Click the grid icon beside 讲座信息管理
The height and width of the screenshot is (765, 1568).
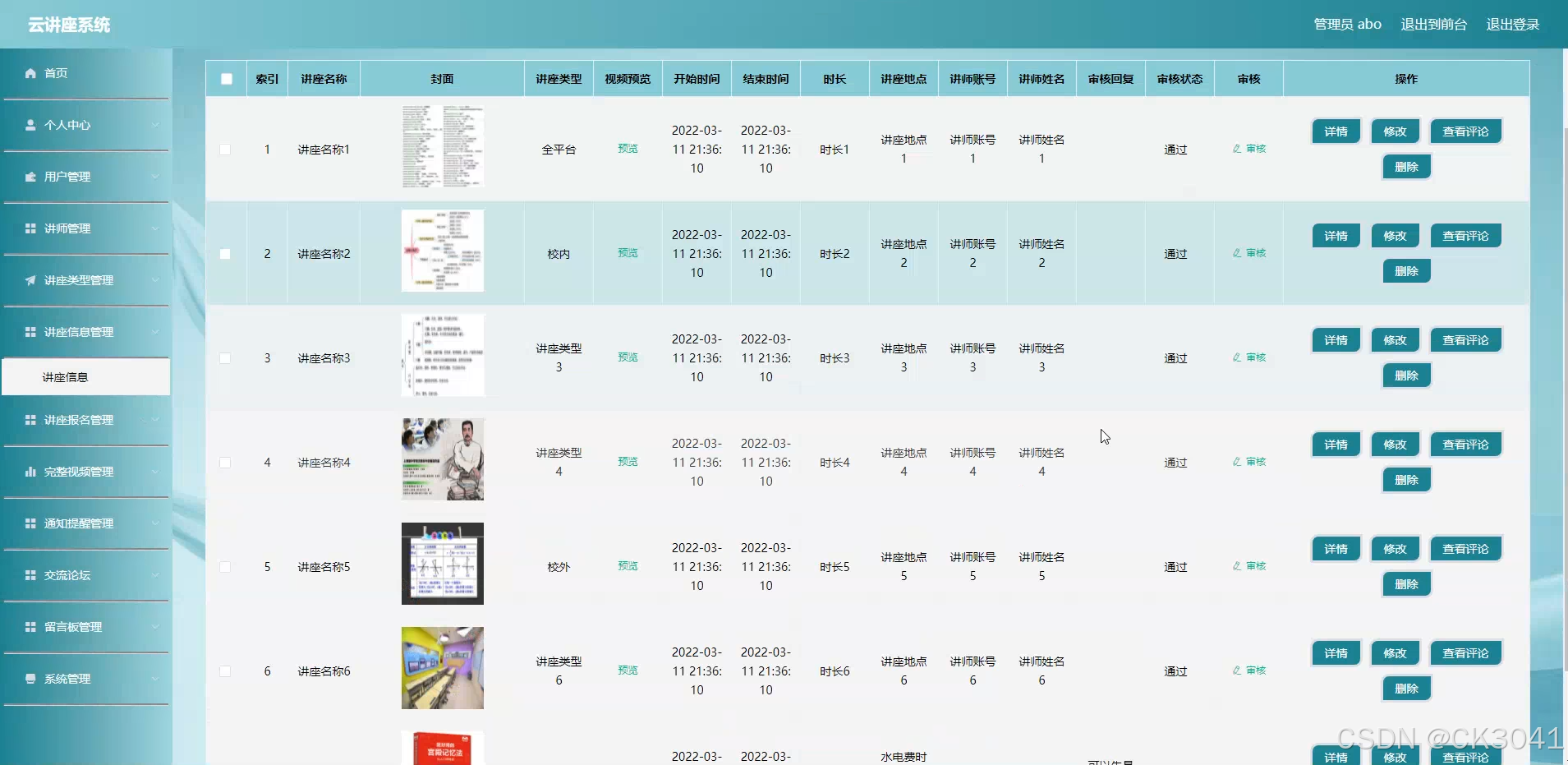point(30,332)
